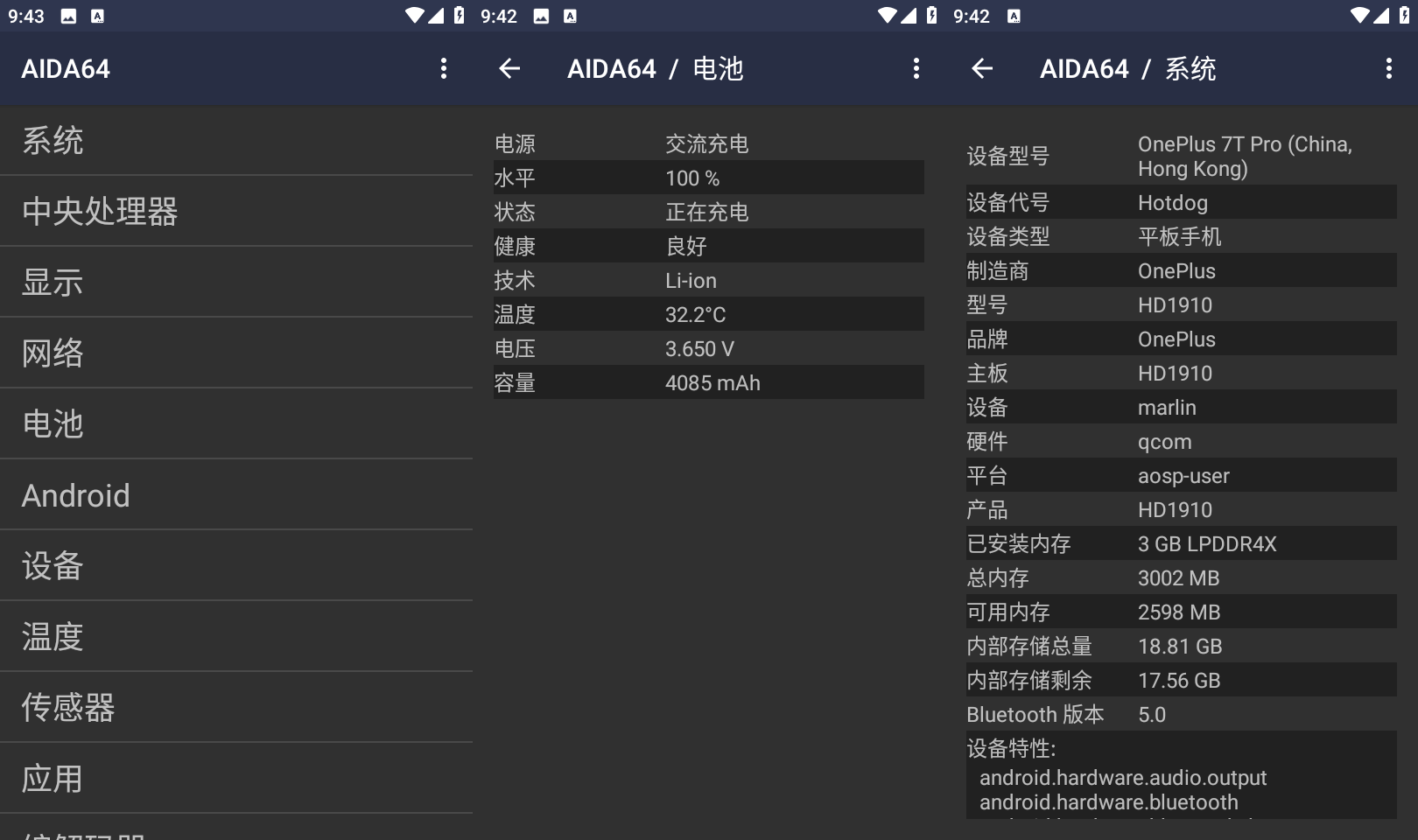This screenshot has height=840, width=1418.
Task: Select the 产品 HD1910 row
Action: pos(1182,509)
